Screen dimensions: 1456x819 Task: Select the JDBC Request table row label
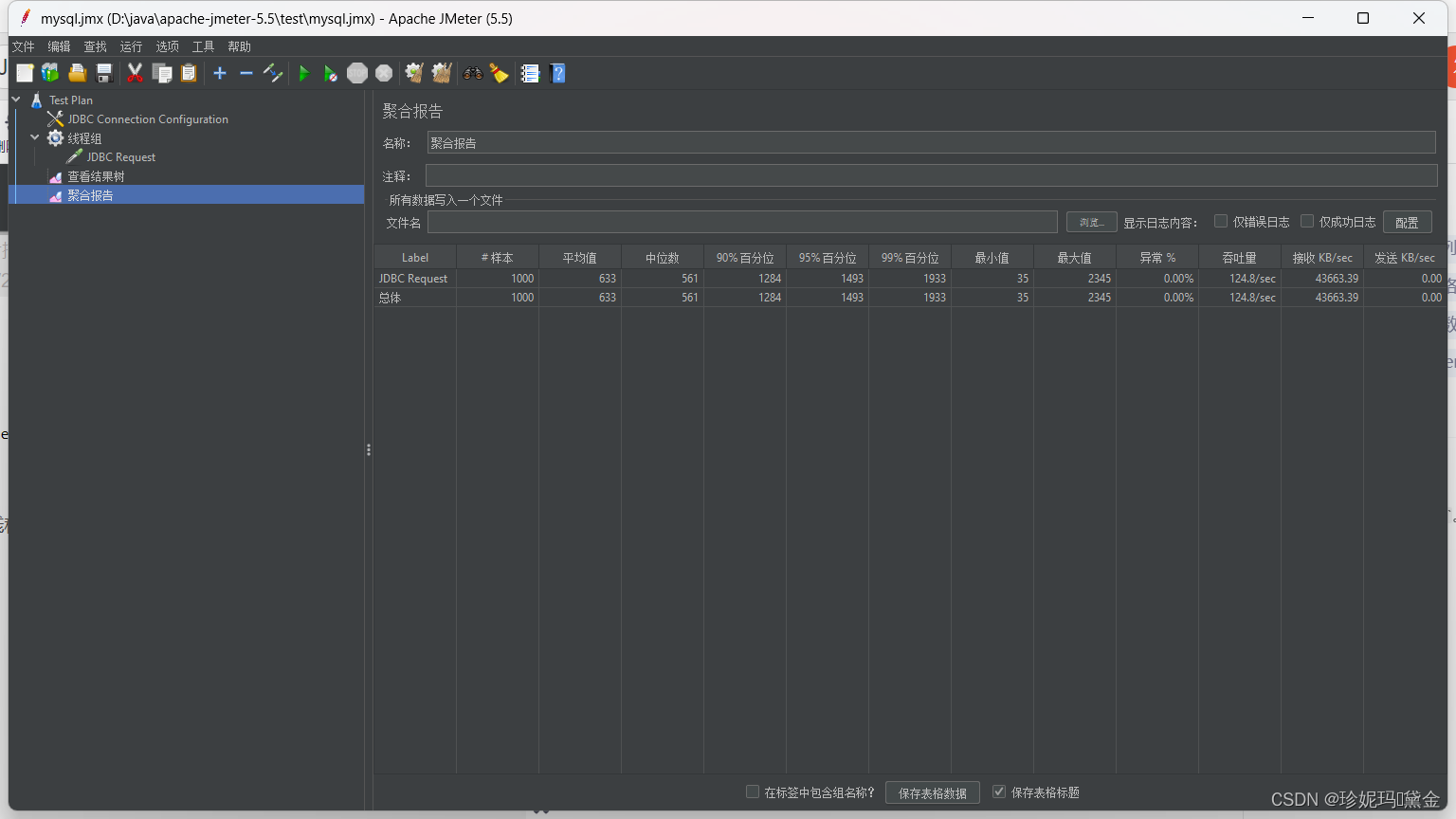pyautogui.click(x=413, y=279)
